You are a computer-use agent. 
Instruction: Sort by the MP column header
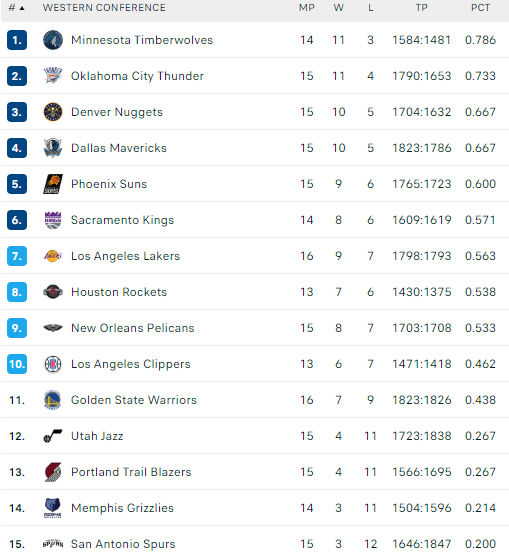pyautogui.click(x=306, y=8)
